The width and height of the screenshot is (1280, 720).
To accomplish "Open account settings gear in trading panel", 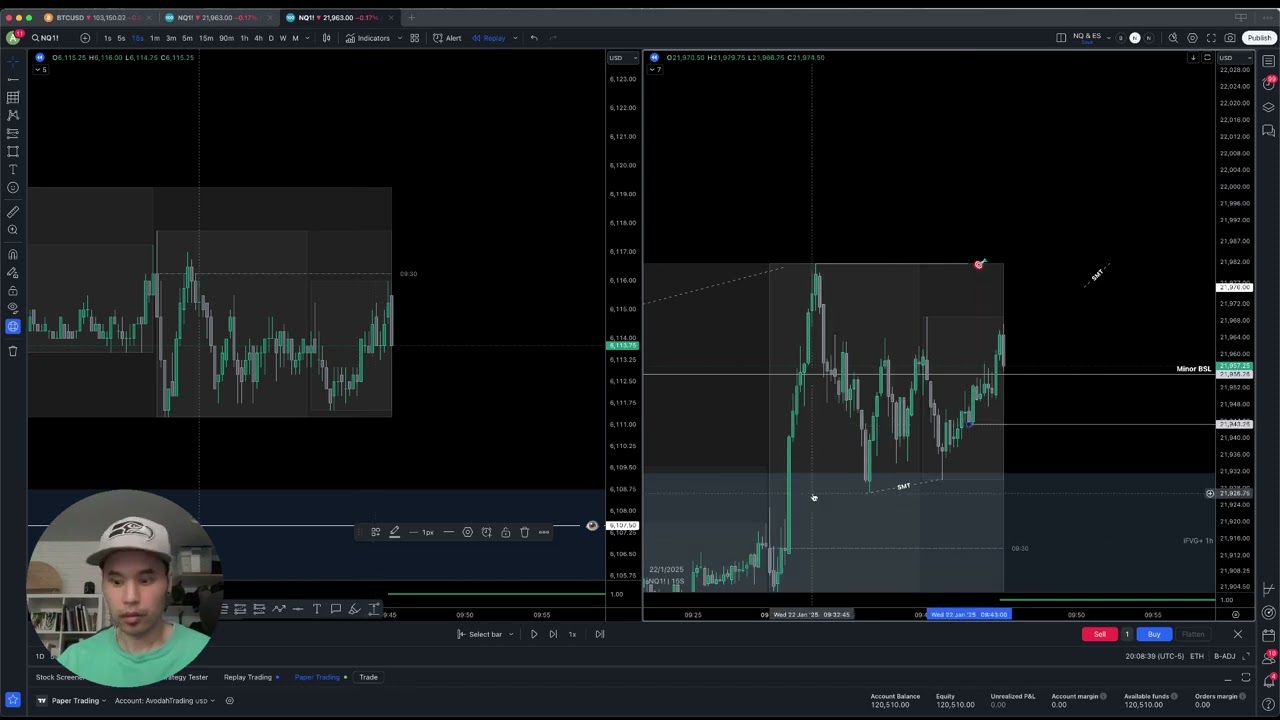I will (229, 701).
